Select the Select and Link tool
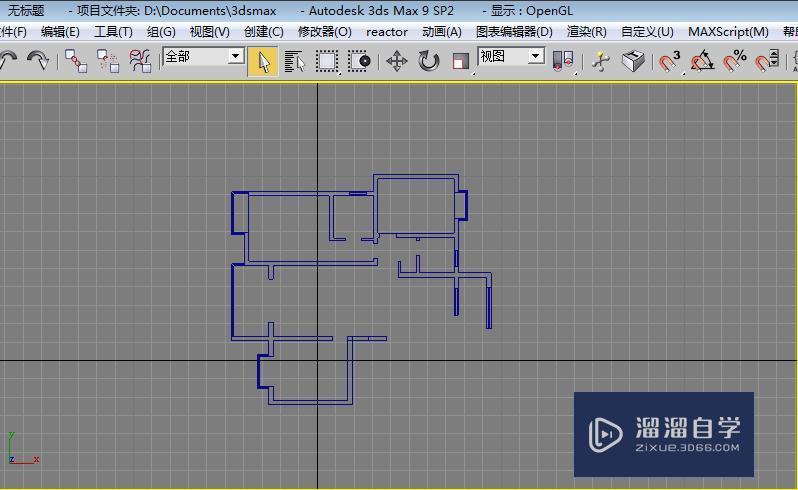 click(76, 61)
